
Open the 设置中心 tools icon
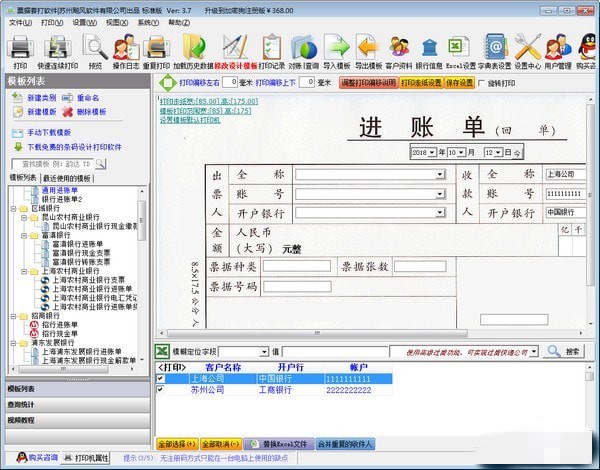point(527,47)
